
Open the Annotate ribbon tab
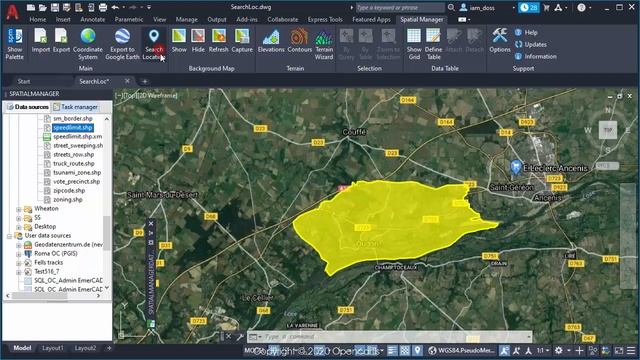(93, 19)
